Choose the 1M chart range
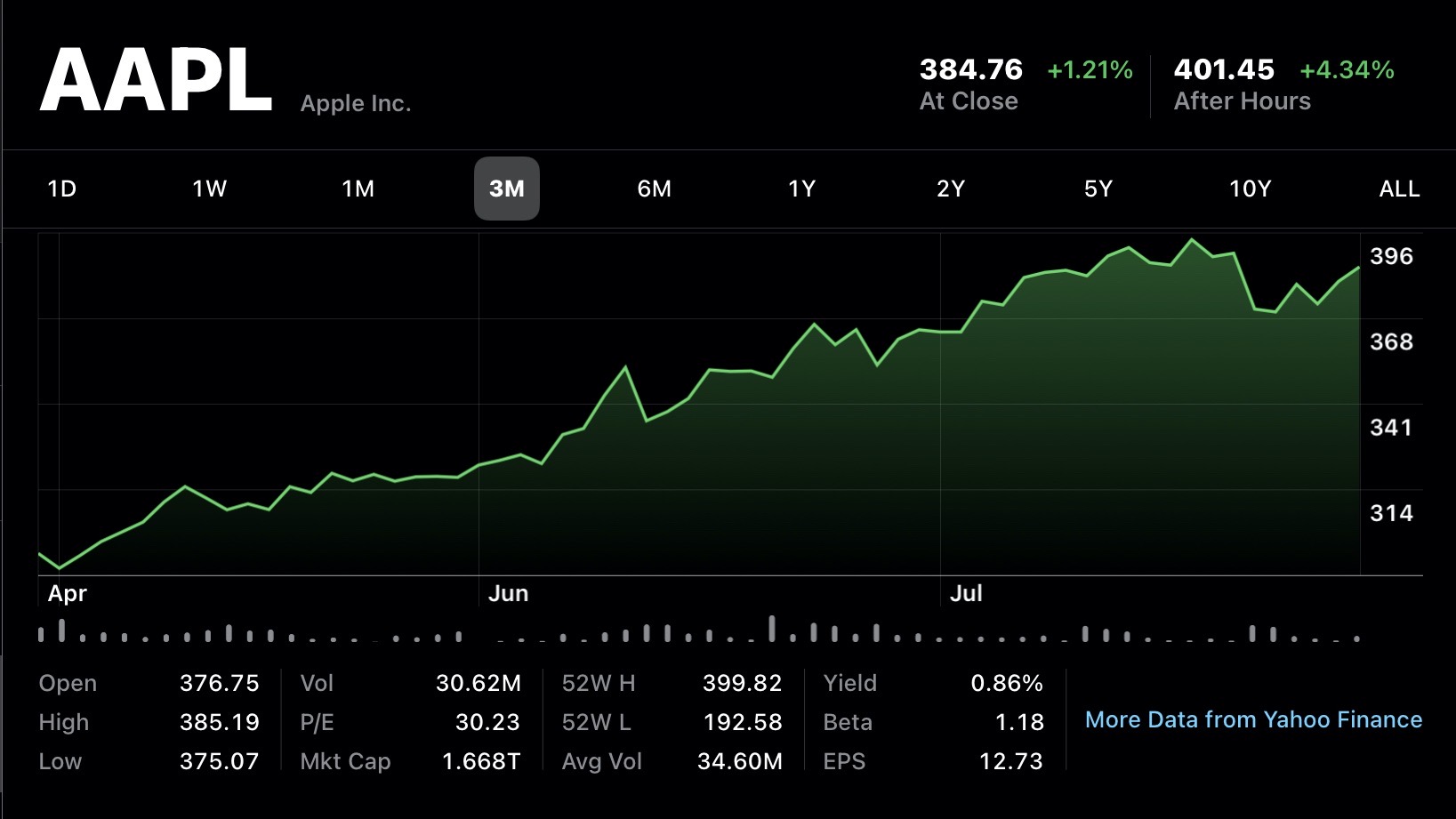 tap(358, 189)
